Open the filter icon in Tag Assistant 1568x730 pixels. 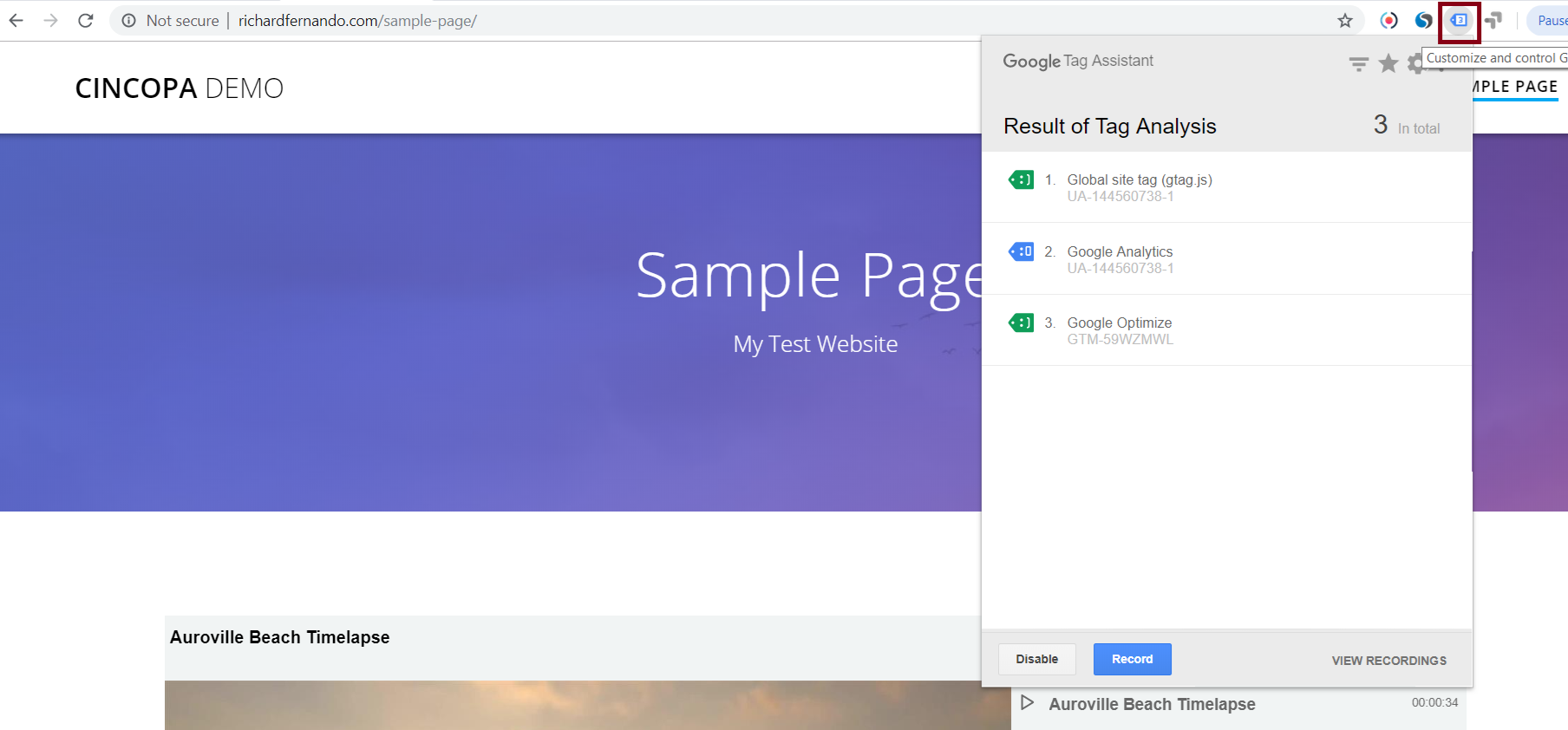pos(1358,64)
